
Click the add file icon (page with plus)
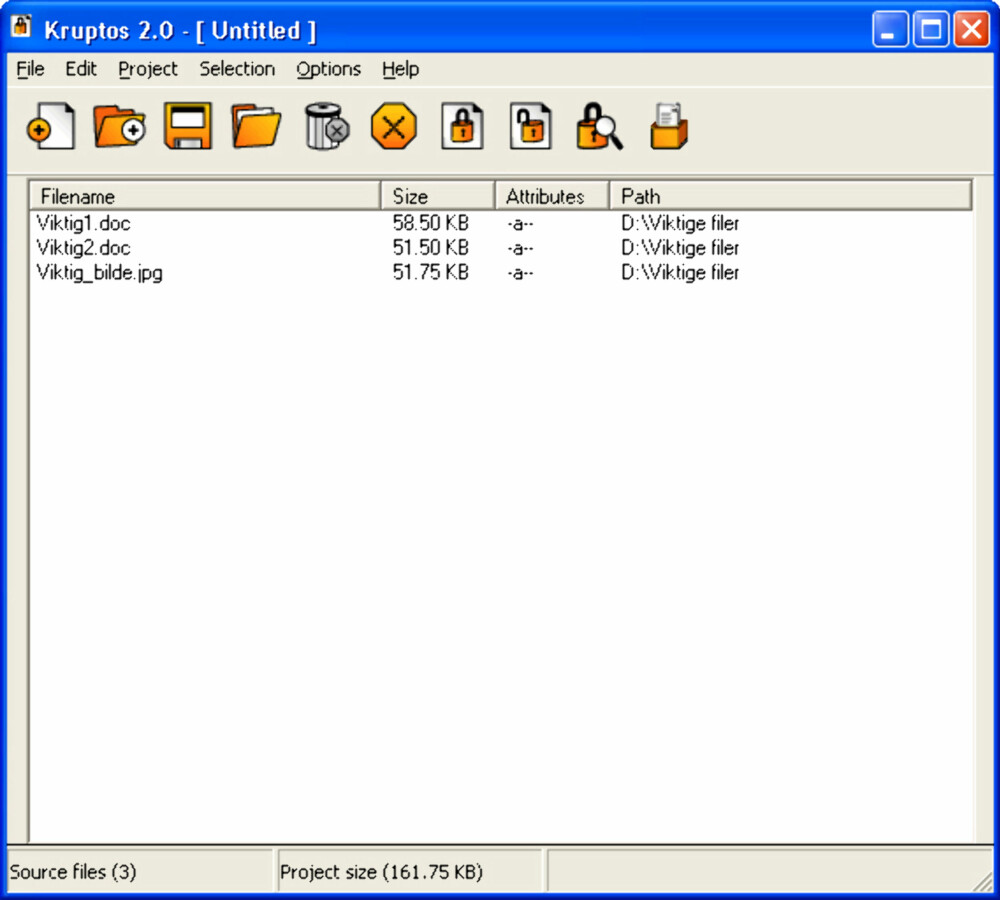tap(51, 126)
